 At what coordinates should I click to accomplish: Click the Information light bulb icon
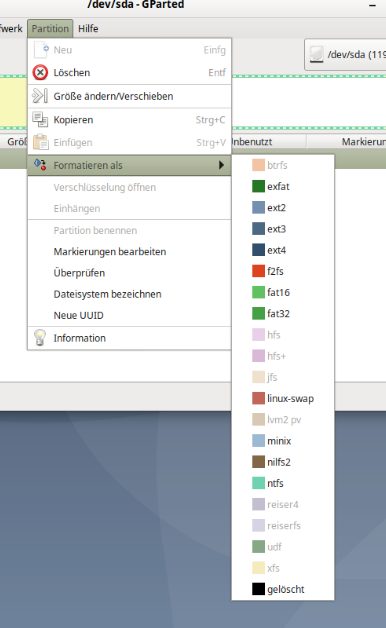pyautogui.click(x=40, y=338)
